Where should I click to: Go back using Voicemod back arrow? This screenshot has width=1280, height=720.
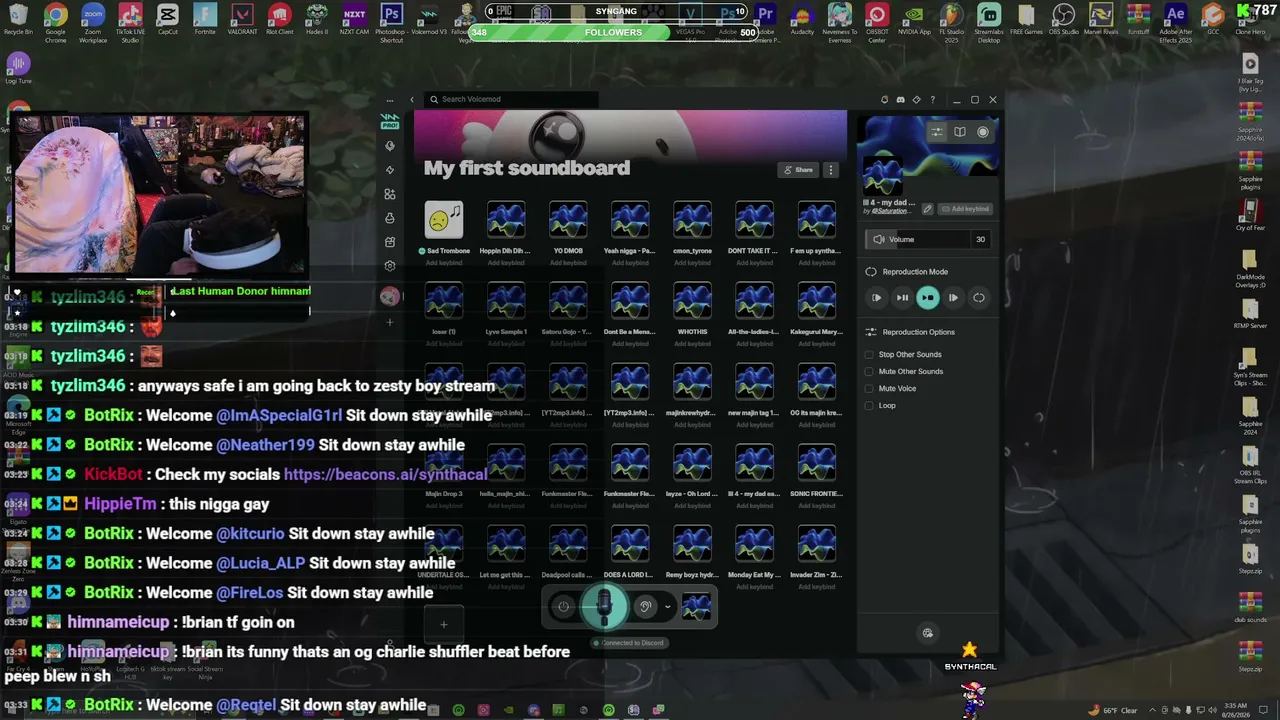412,100
